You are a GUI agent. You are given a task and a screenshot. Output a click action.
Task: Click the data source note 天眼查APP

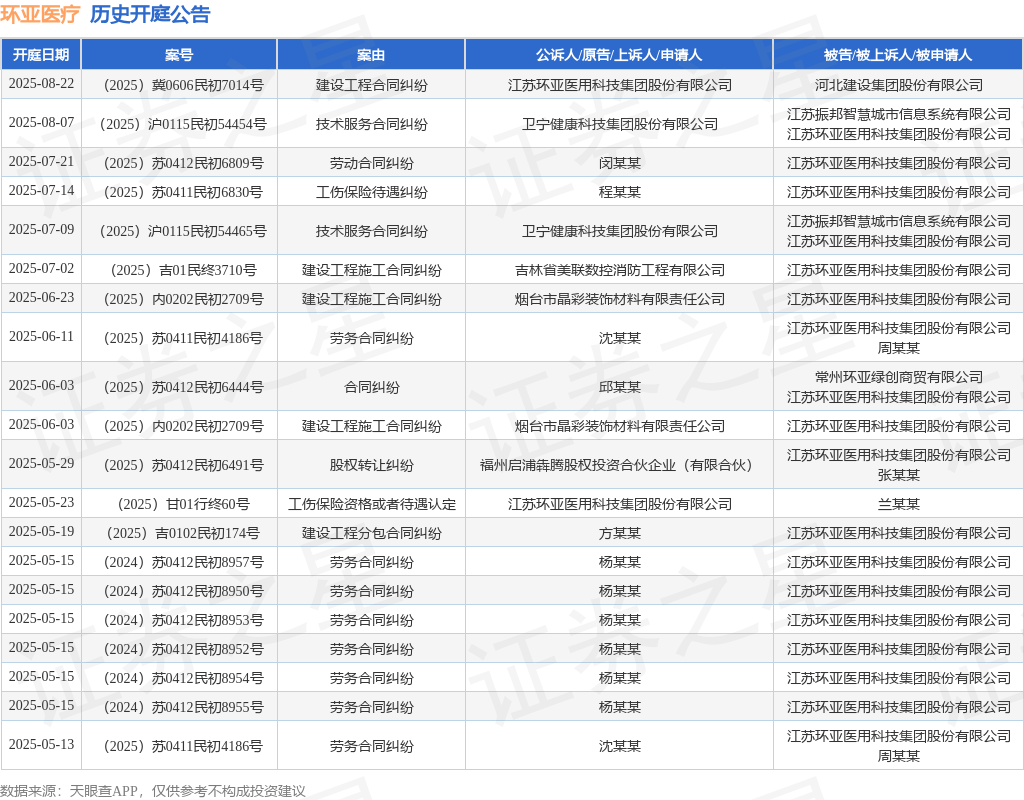(103, 792)
